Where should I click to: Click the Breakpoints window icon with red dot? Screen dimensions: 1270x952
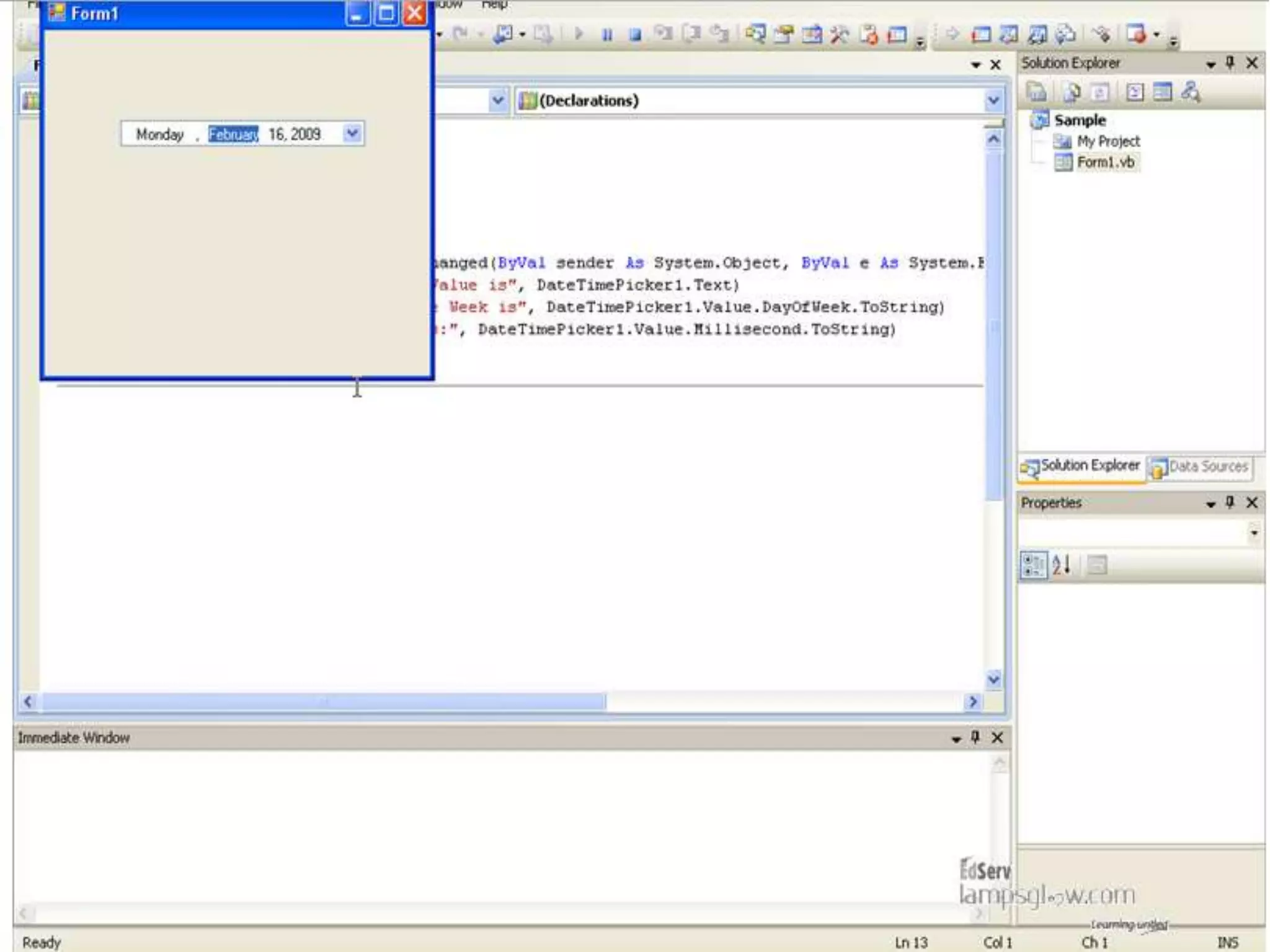pos(1136,34)
